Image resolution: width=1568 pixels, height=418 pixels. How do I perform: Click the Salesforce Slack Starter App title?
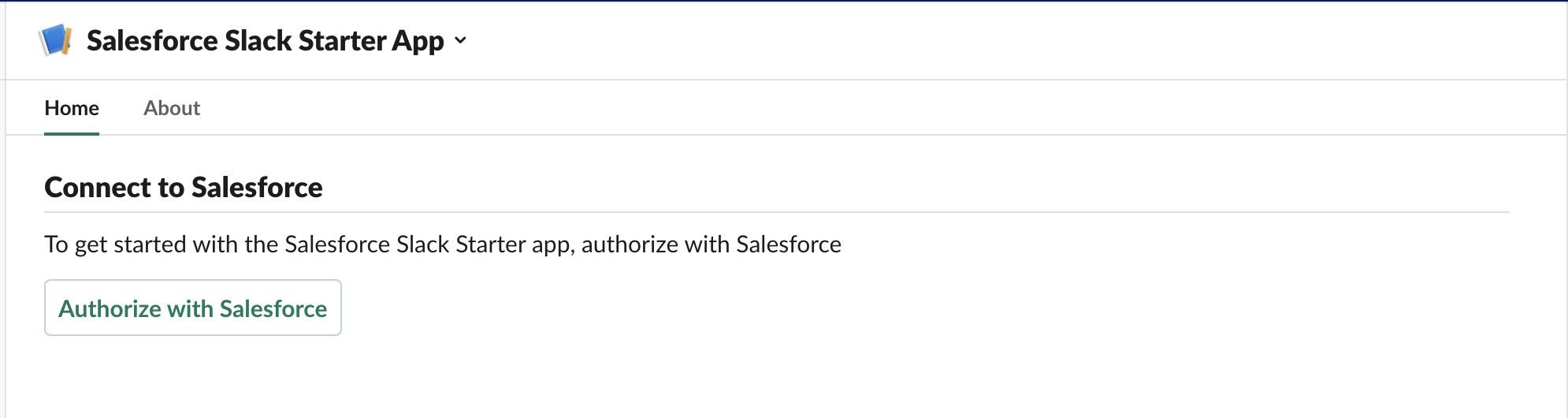tap(266, 40)
